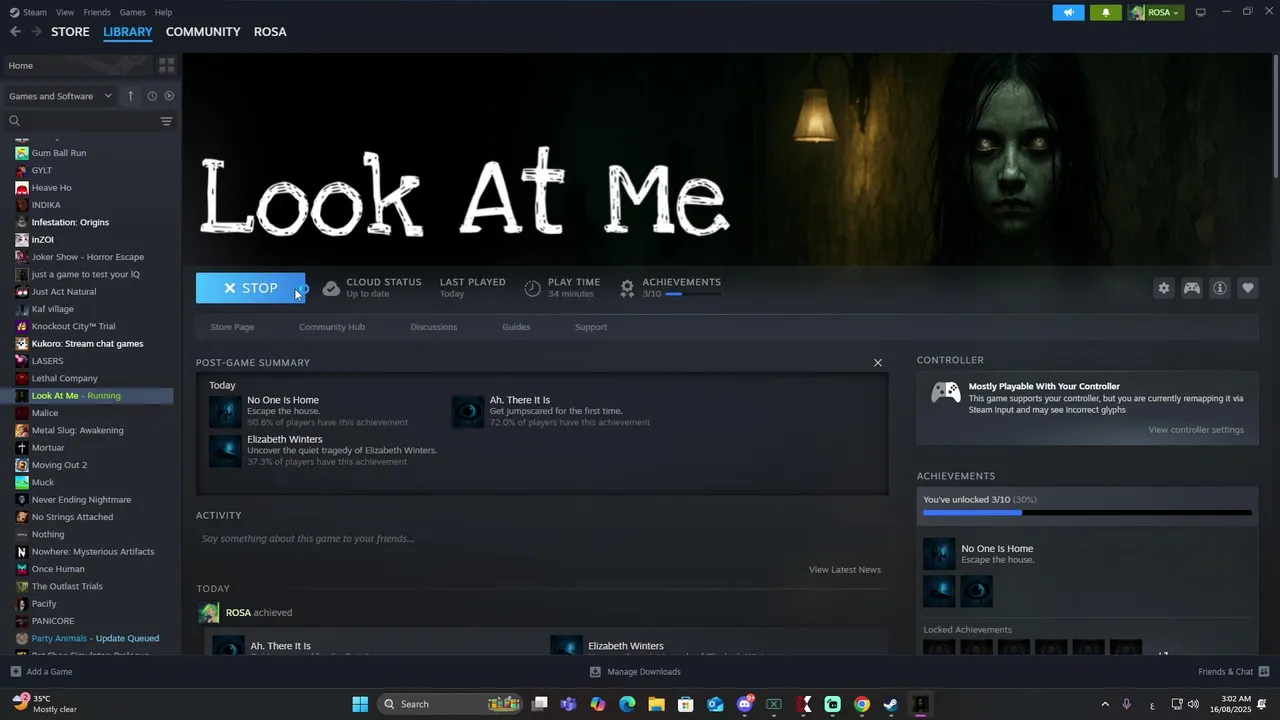Toggle the recent activity clock filter
The width and height of the screenshot is (1280, 720).
(152, 96)
